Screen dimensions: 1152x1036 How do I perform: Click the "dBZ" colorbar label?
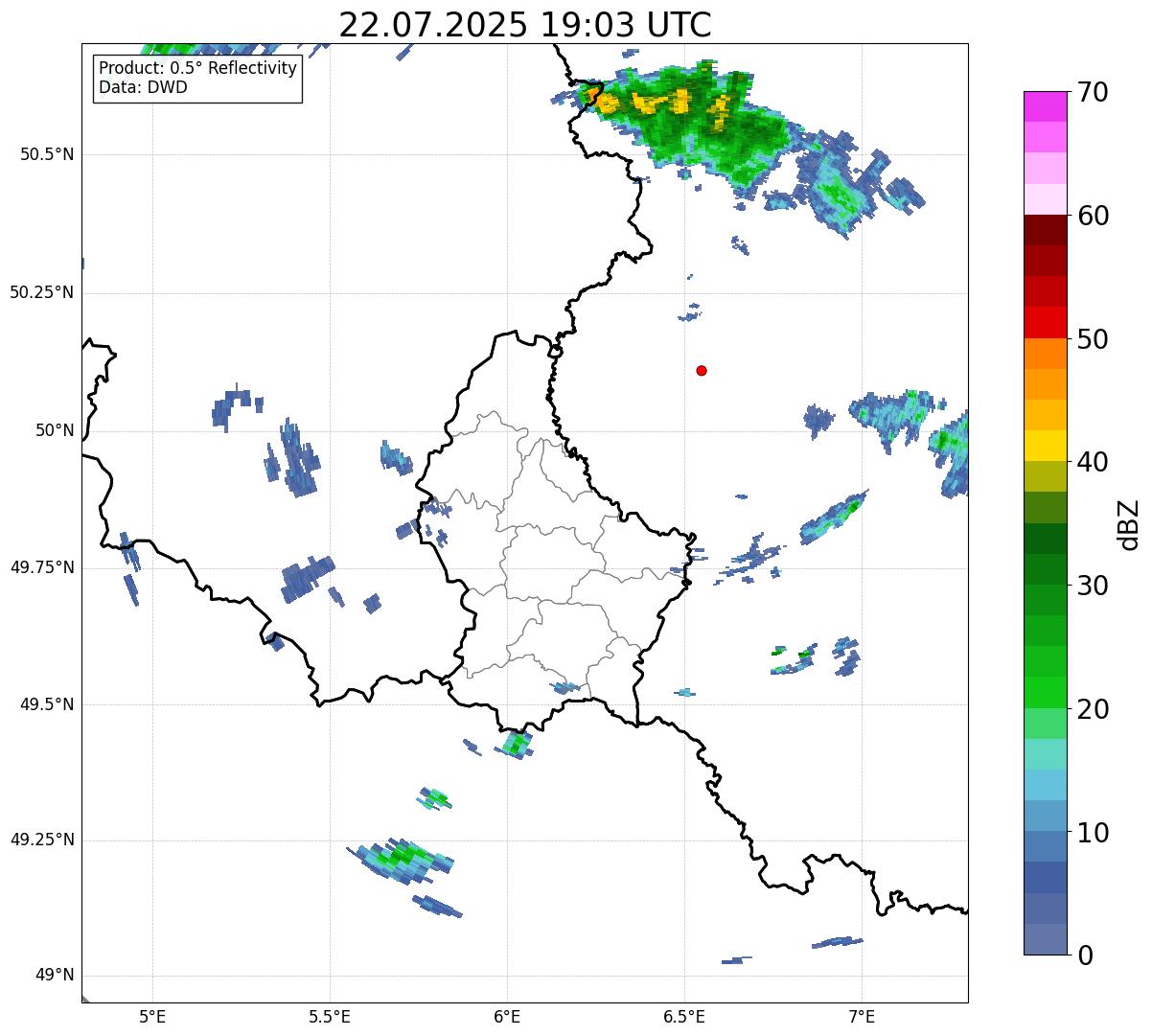1128,524
